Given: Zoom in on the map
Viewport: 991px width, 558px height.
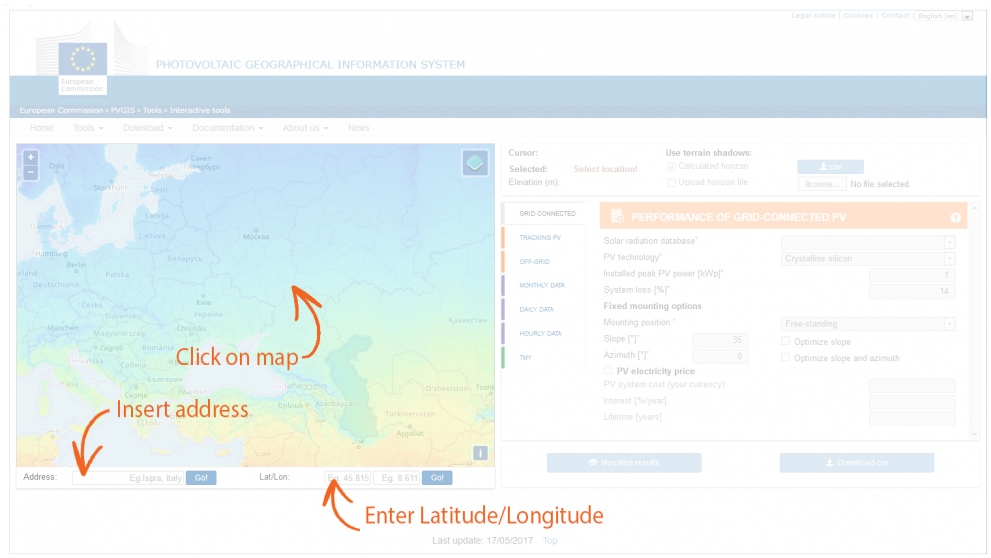Looking at the screenshot, I should 30,157.
